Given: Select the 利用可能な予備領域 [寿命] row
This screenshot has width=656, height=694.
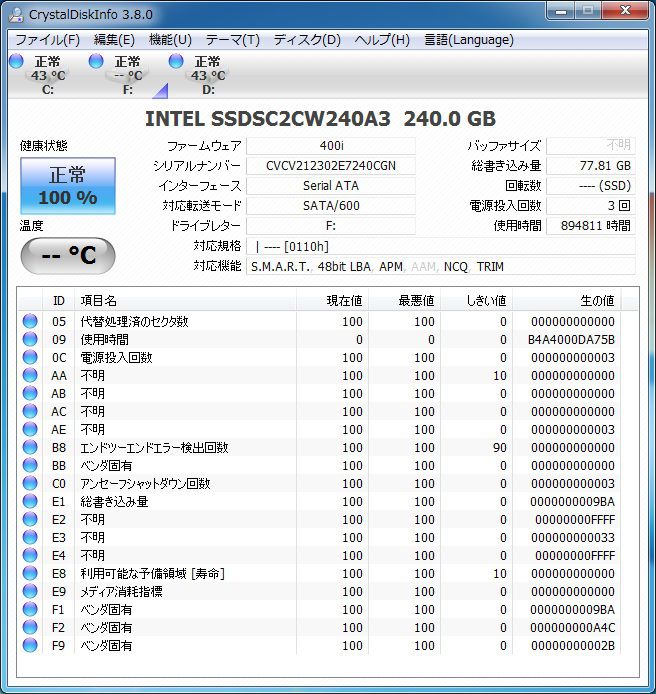Looking at the screenshot, I should pos(319,574).
